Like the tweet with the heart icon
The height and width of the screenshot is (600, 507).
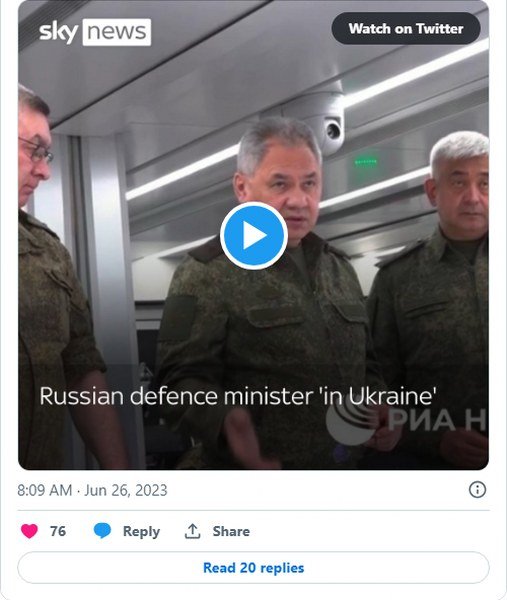pyautogui.click(x=29, y=531)
